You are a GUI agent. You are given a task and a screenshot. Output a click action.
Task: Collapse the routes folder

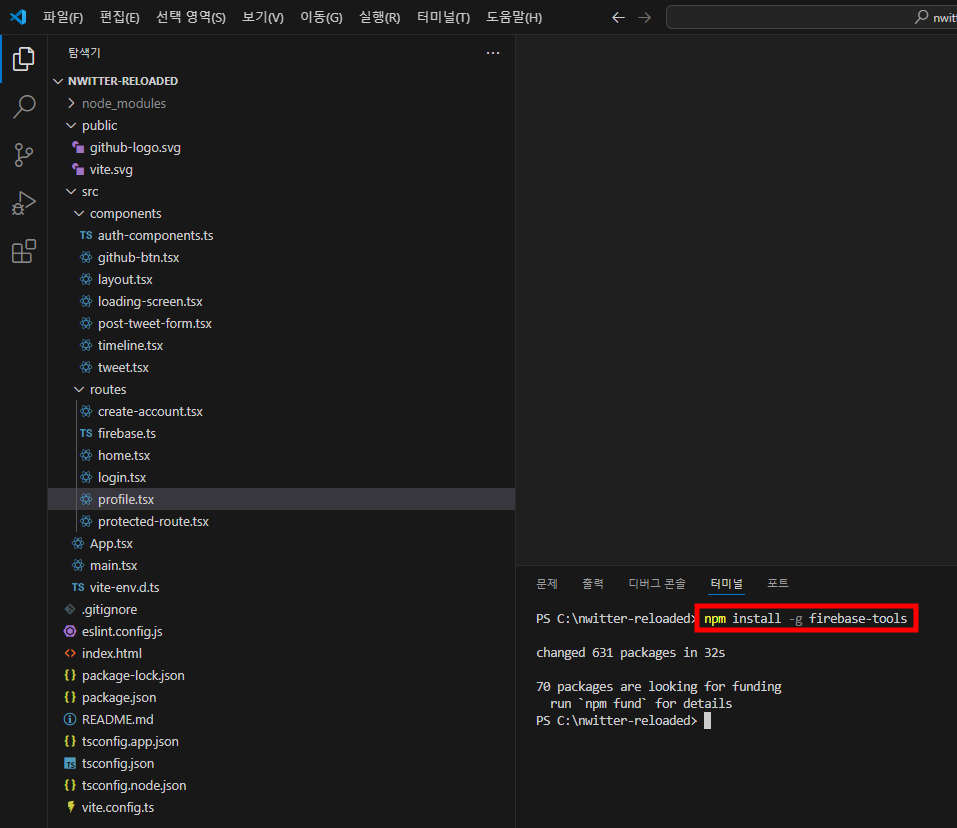point(281,389)
